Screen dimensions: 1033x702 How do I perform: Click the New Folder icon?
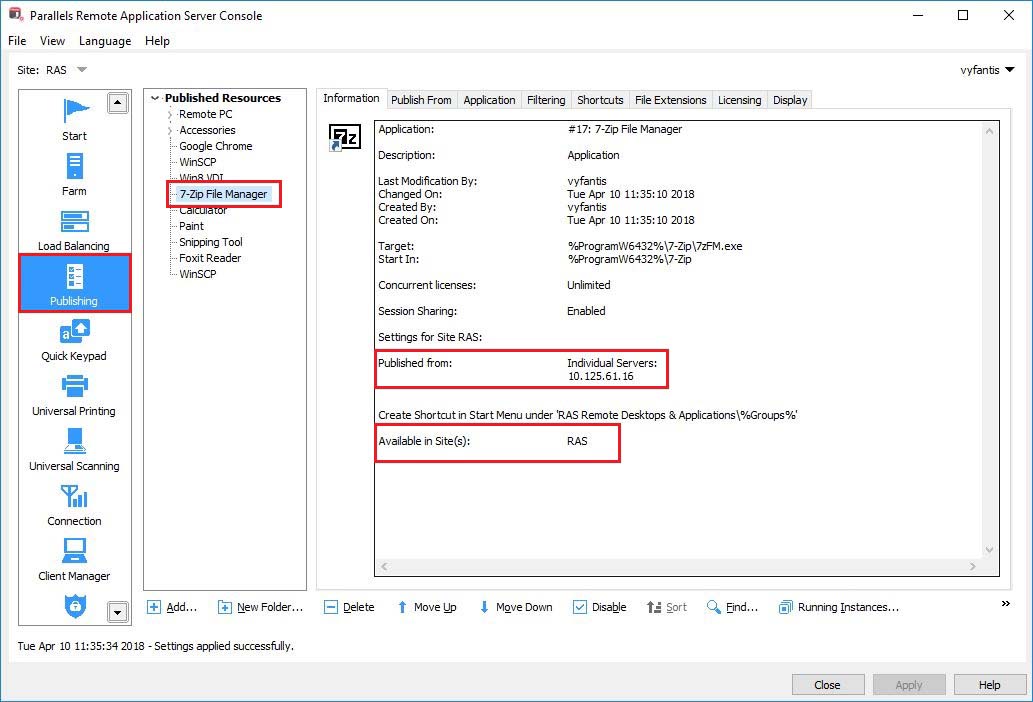point(225,607)
